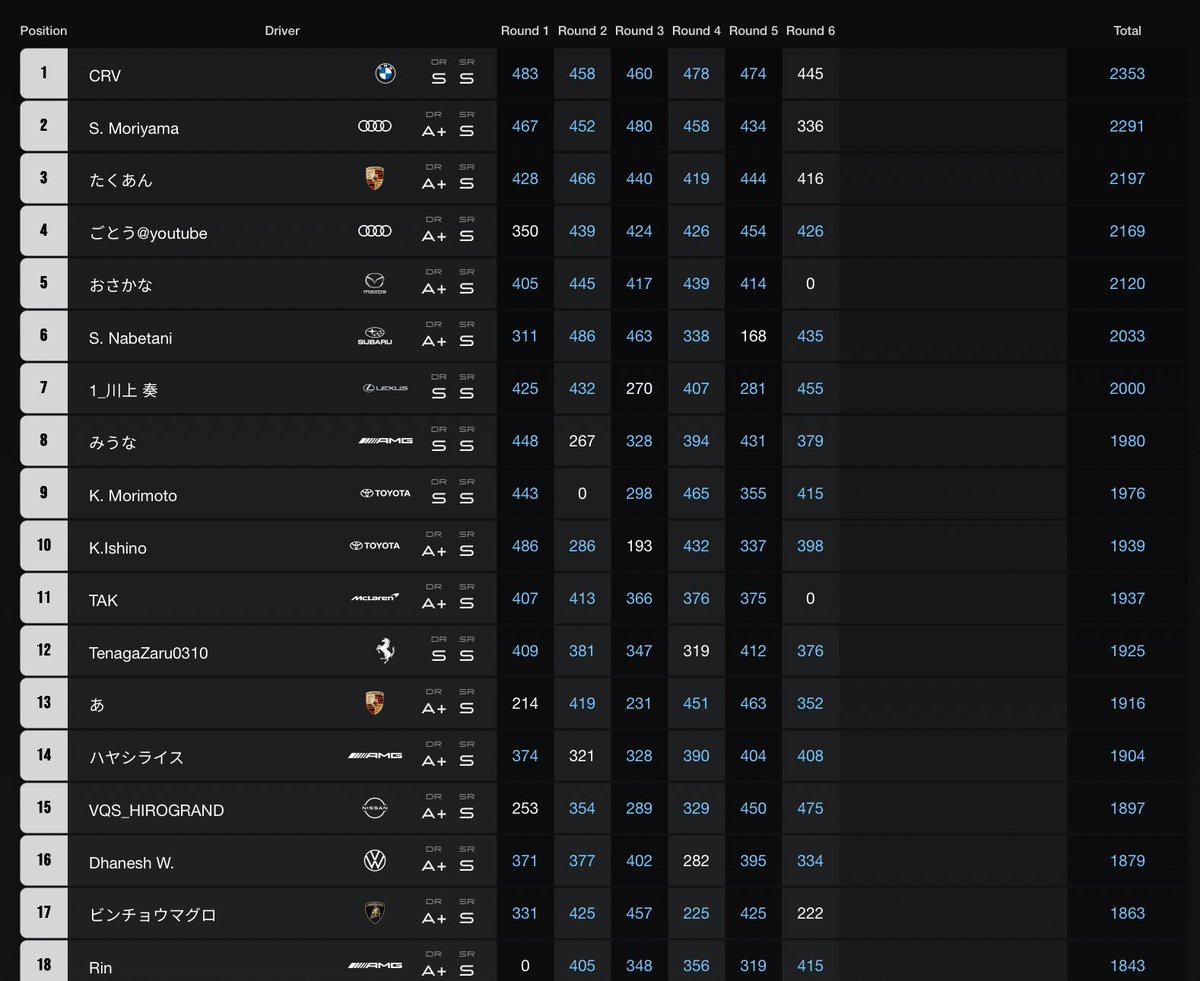
Task: Click the Round 1 column header
Action: click(525, 31)
